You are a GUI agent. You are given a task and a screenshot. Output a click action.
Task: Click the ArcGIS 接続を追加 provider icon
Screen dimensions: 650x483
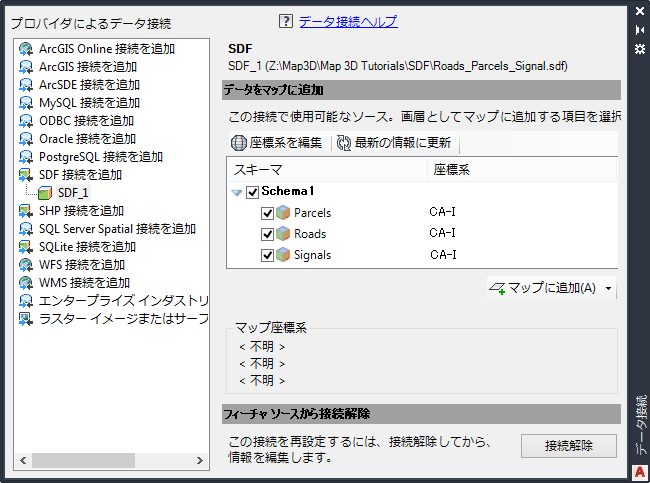pyautogui.click(x=26, y=67)
